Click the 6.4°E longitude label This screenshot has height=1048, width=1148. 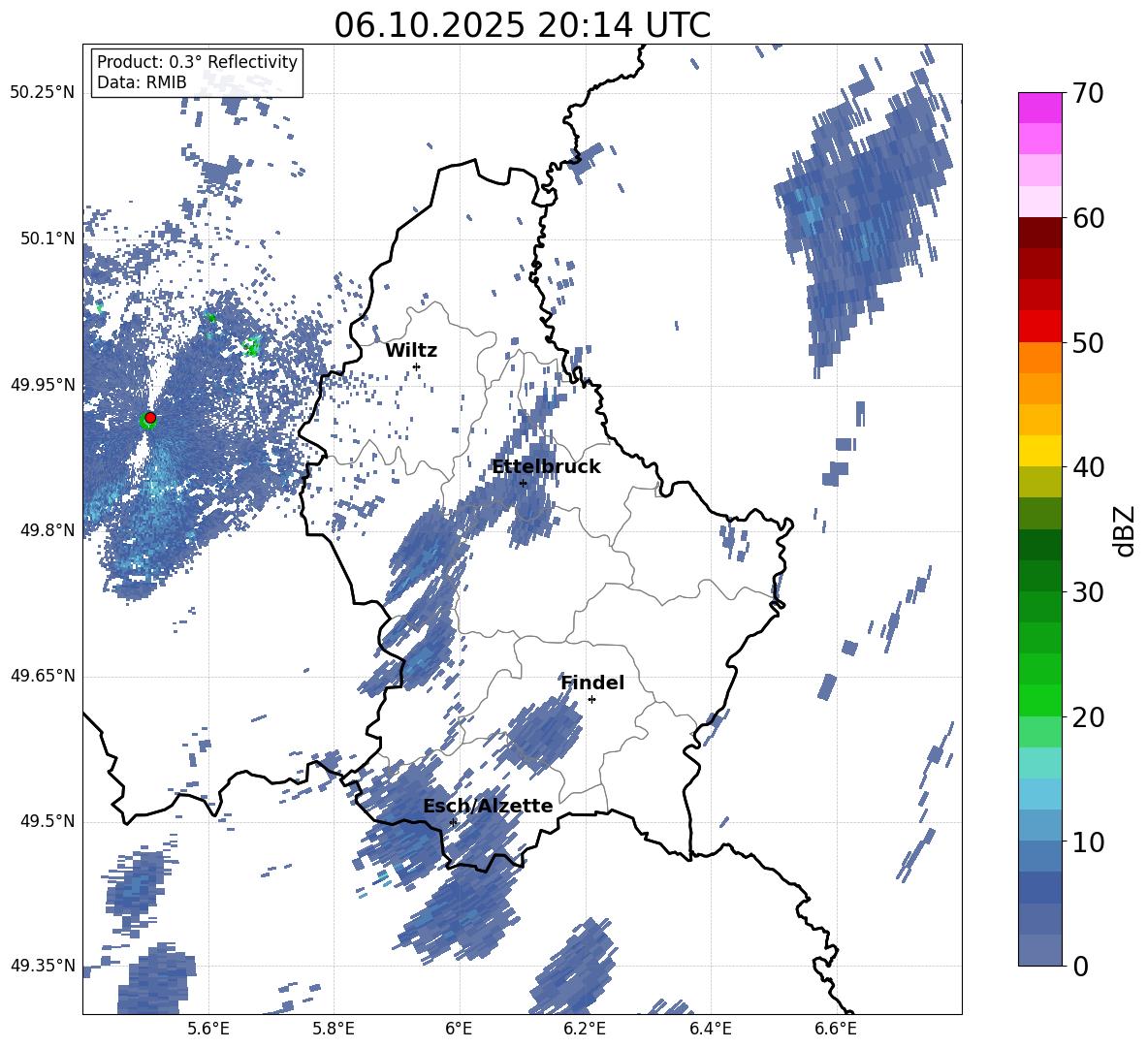coord(710,1029)
